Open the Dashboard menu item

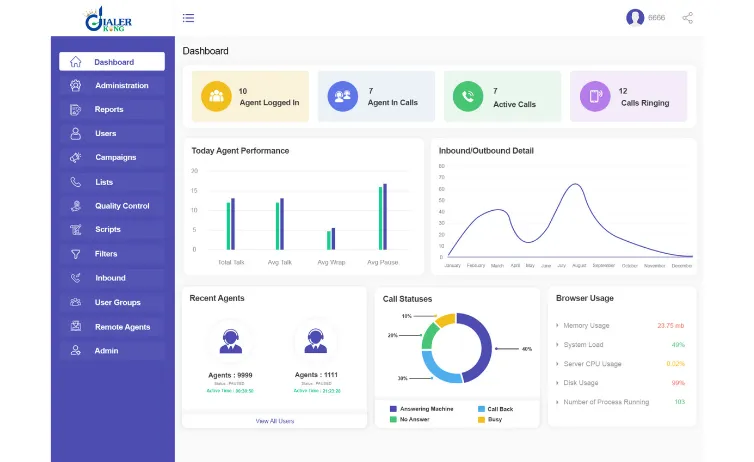click(112, 62)
